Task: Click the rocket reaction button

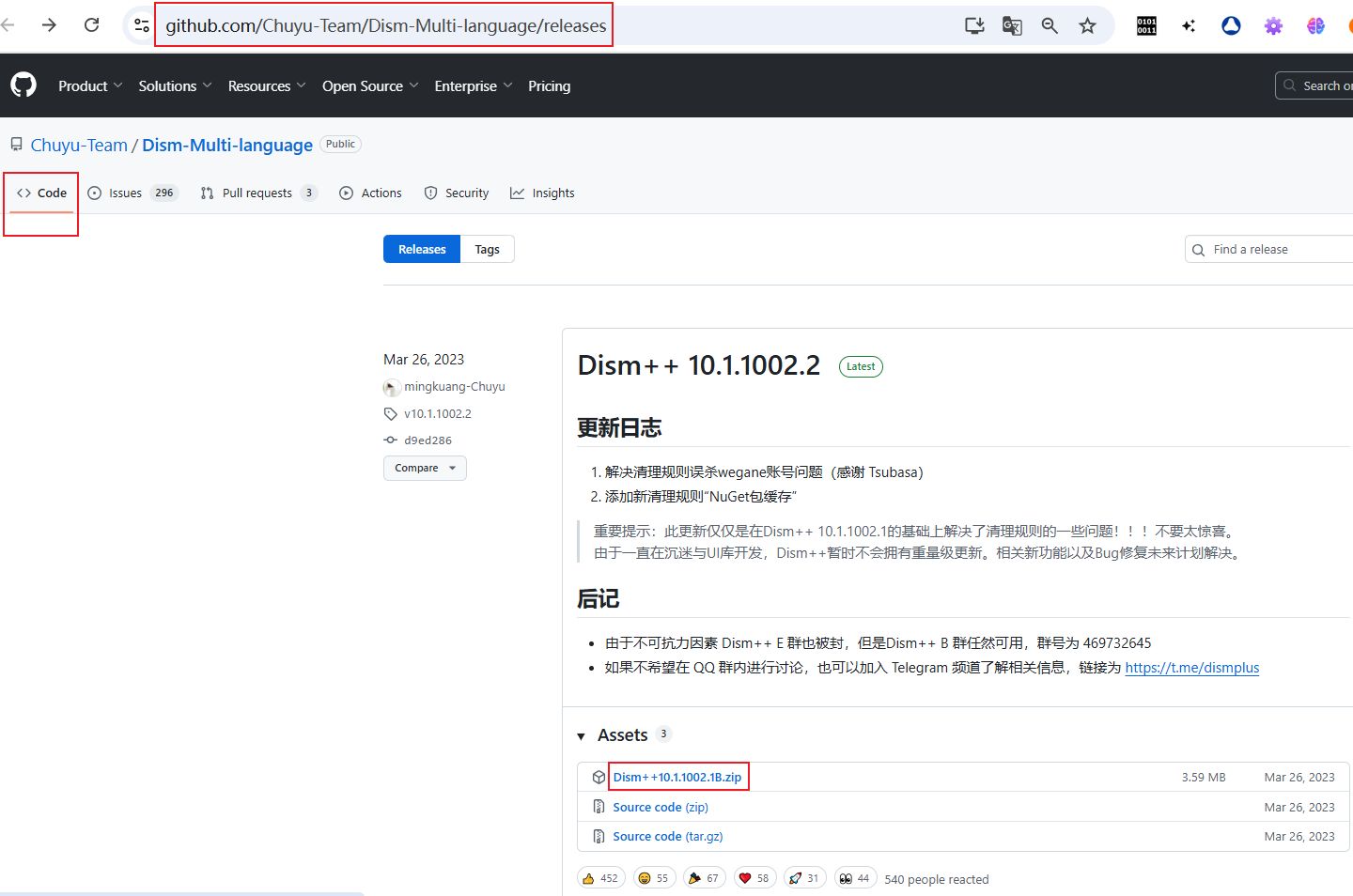Action: click(804, 878)
